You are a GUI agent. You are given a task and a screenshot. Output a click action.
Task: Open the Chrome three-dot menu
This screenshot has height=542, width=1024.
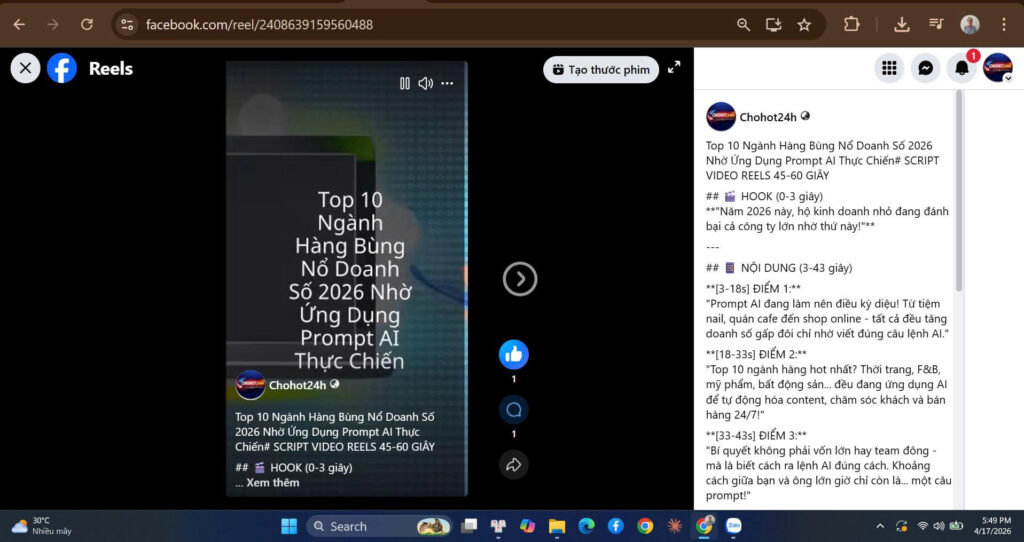[x=1004, y=25]
